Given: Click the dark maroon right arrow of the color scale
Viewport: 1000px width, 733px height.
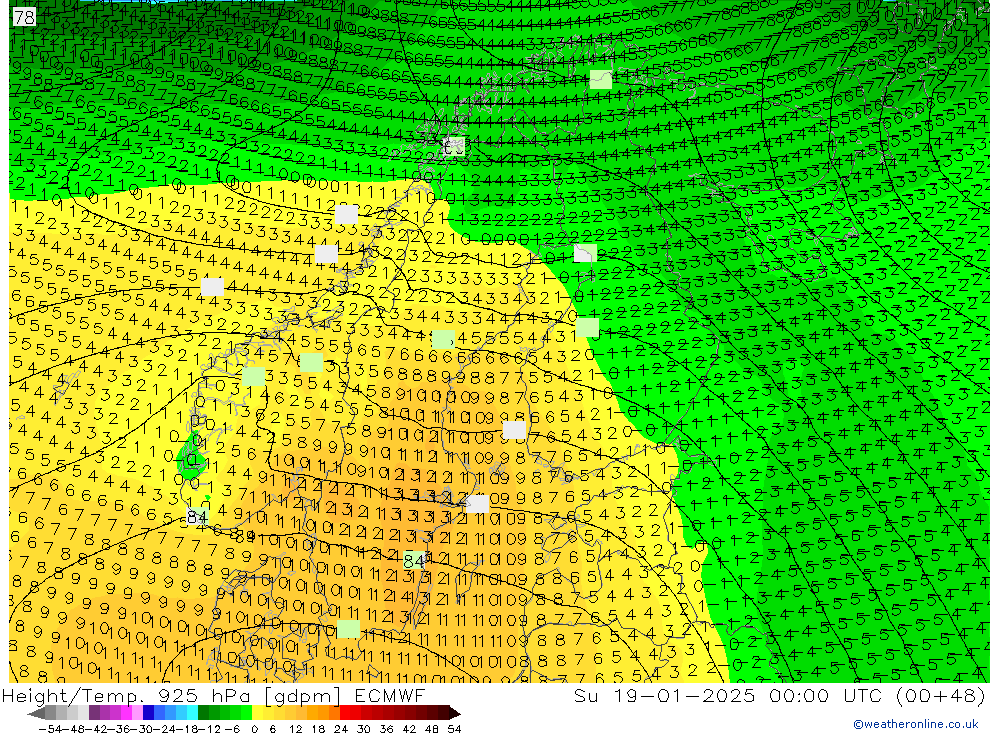Looking at the screenshot, I should point(455,713).
